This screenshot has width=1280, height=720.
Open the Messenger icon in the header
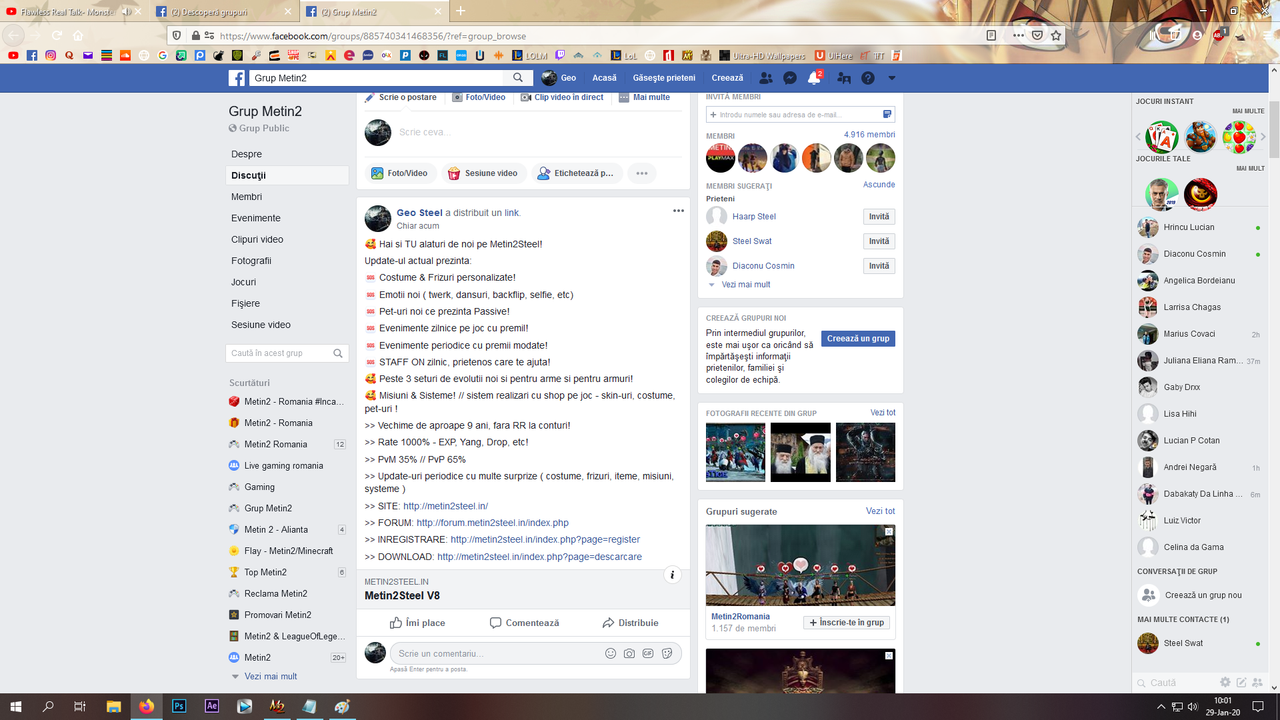coord(790,78)
